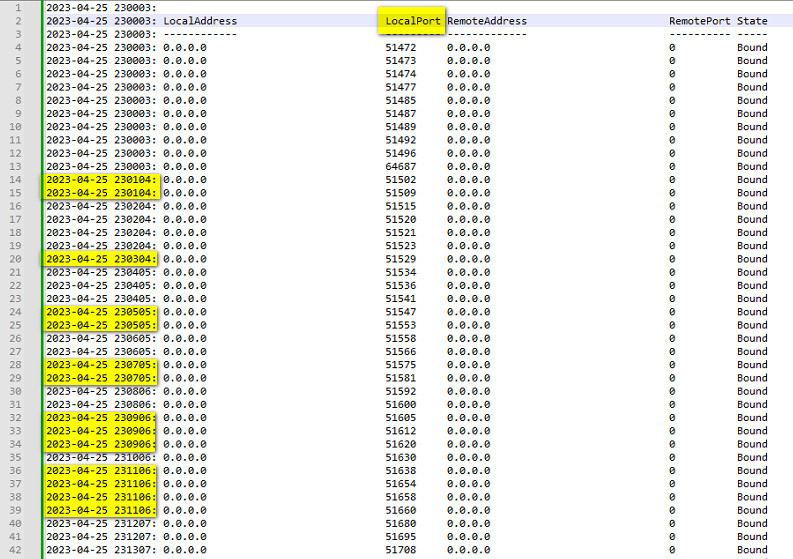The width and height of the screenshot is (793, 559).
Task: Click the remote port 0 in port 51600 row
Action: tap(672, 404)
